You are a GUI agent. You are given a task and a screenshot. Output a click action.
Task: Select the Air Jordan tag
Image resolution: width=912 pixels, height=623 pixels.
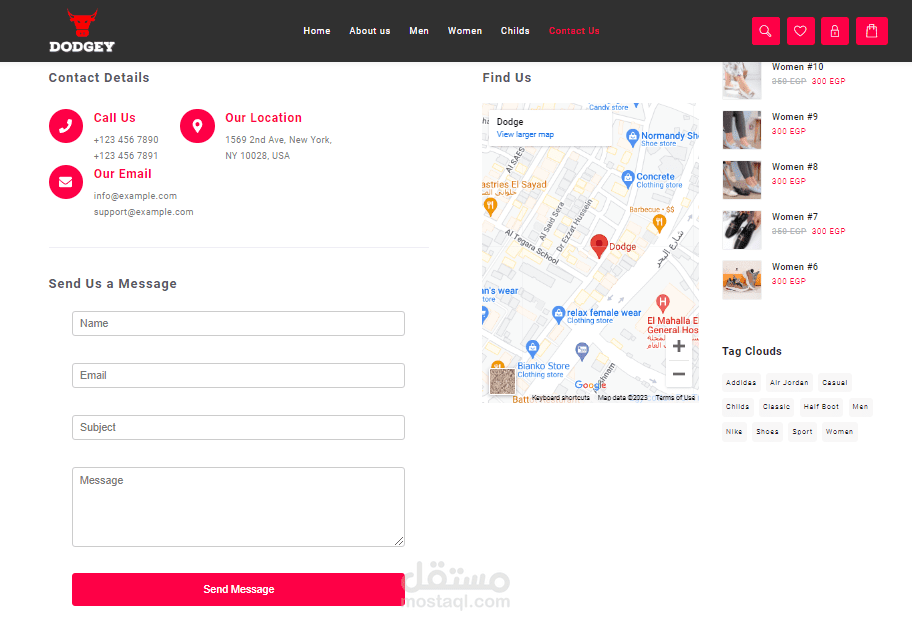click(789, 383)
